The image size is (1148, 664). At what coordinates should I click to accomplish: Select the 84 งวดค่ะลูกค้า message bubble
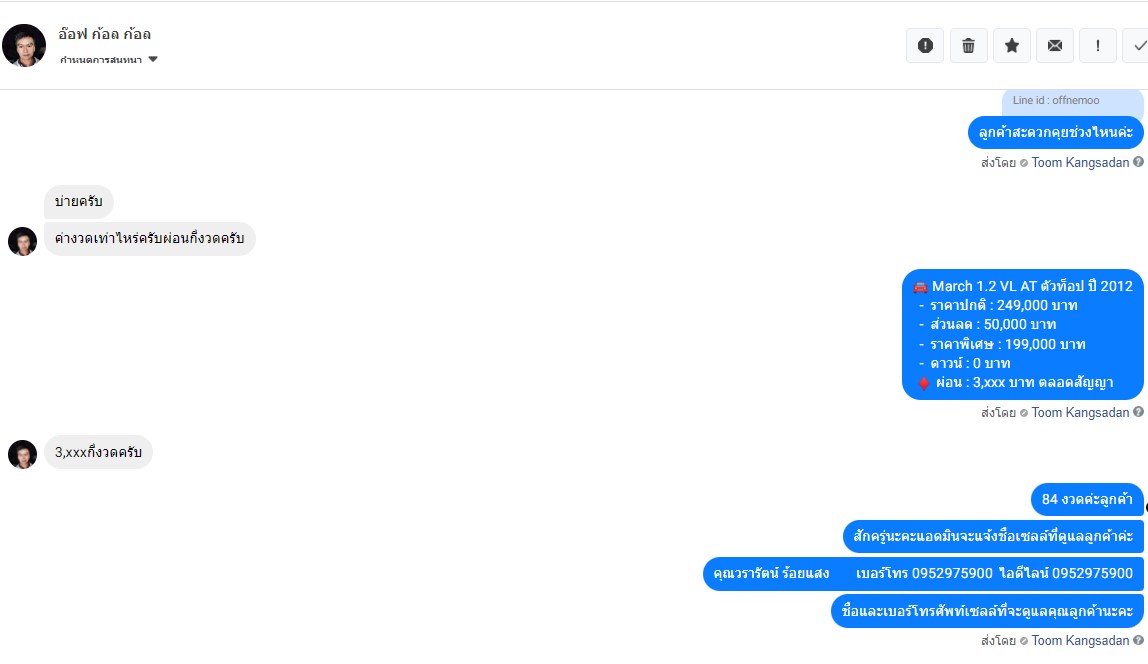point(1087,499)
